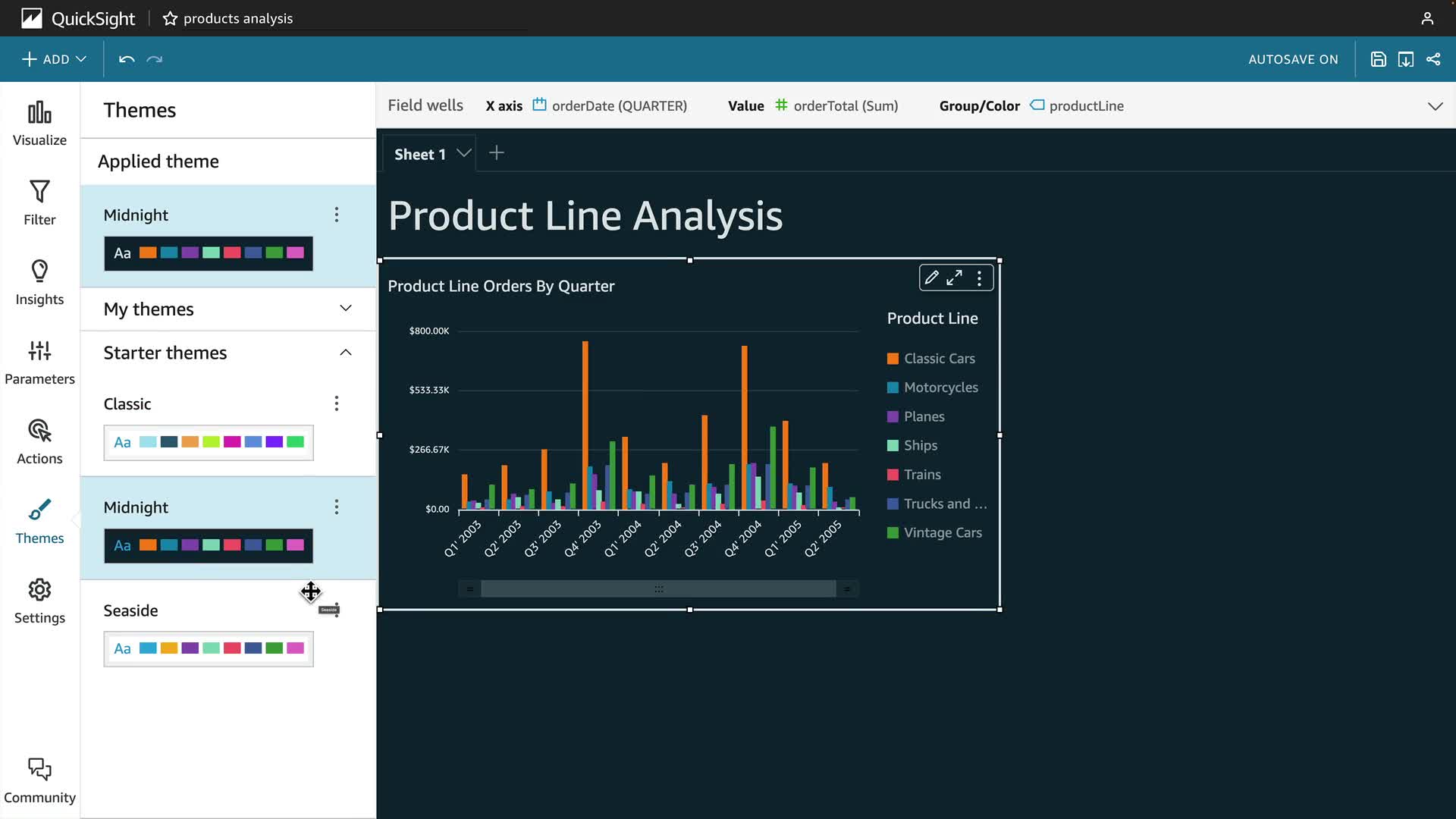Image resolution: width=1456 pixels, height=819 pixels.
Task: Click the undo arrow icon
Action: [127, 59]
